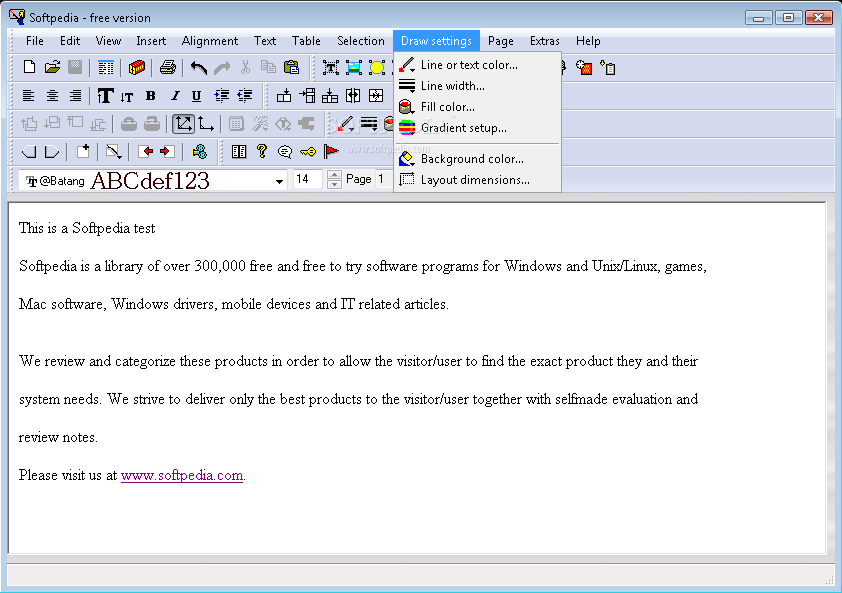Viewport: 842px width, 593px height.
Task: Decrease paragraph indent
Action: click(x=245, y=96)
